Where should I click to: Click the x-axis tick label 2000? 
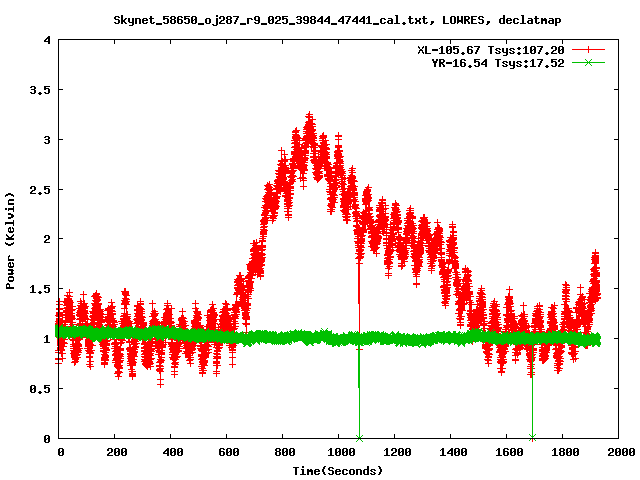(x=621, y=452)
